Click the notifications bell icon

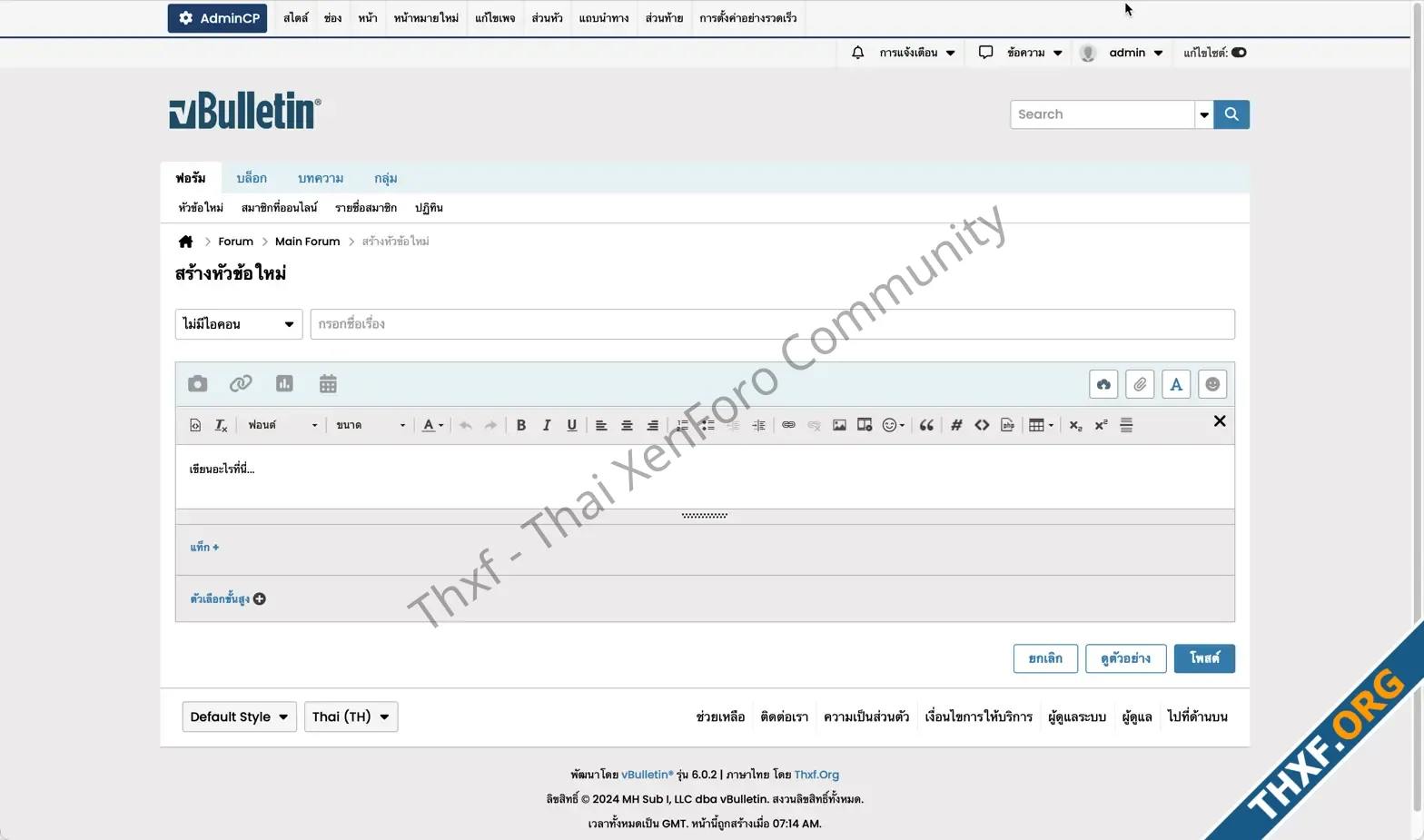pos(857,53)
